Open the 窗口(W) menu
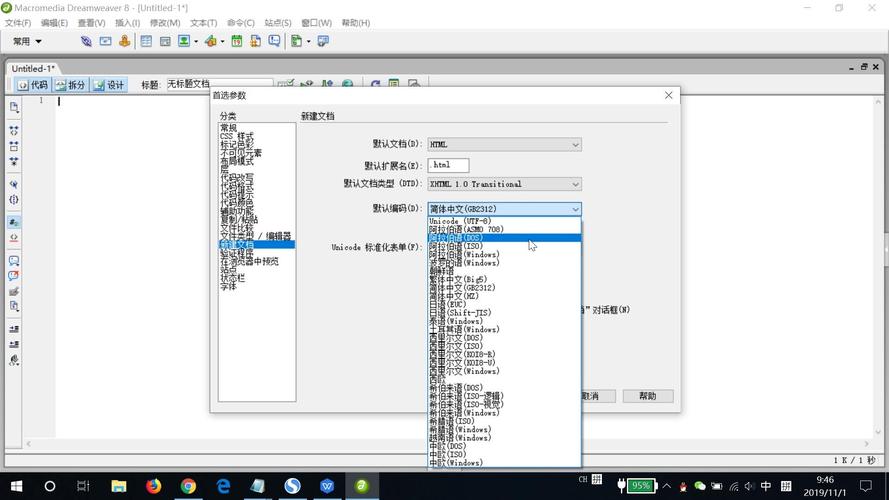Image resolution: width=889 pixels, height=500 pixels. pyautogui.click(x=316, y=23)
